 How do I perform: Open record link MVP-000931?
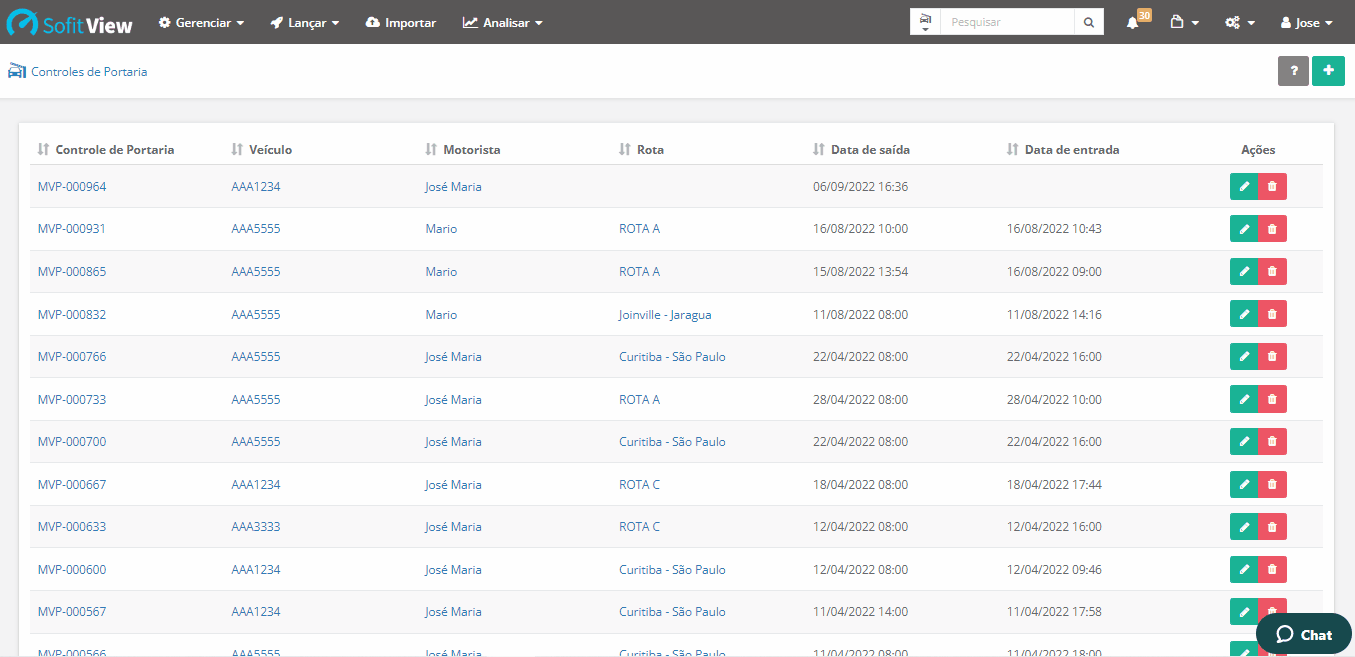[72, 229]
